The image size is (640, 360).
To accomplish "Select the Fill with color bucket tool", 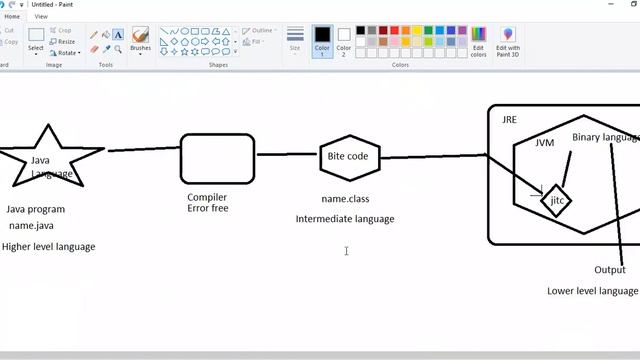I will tap(106, 35).
